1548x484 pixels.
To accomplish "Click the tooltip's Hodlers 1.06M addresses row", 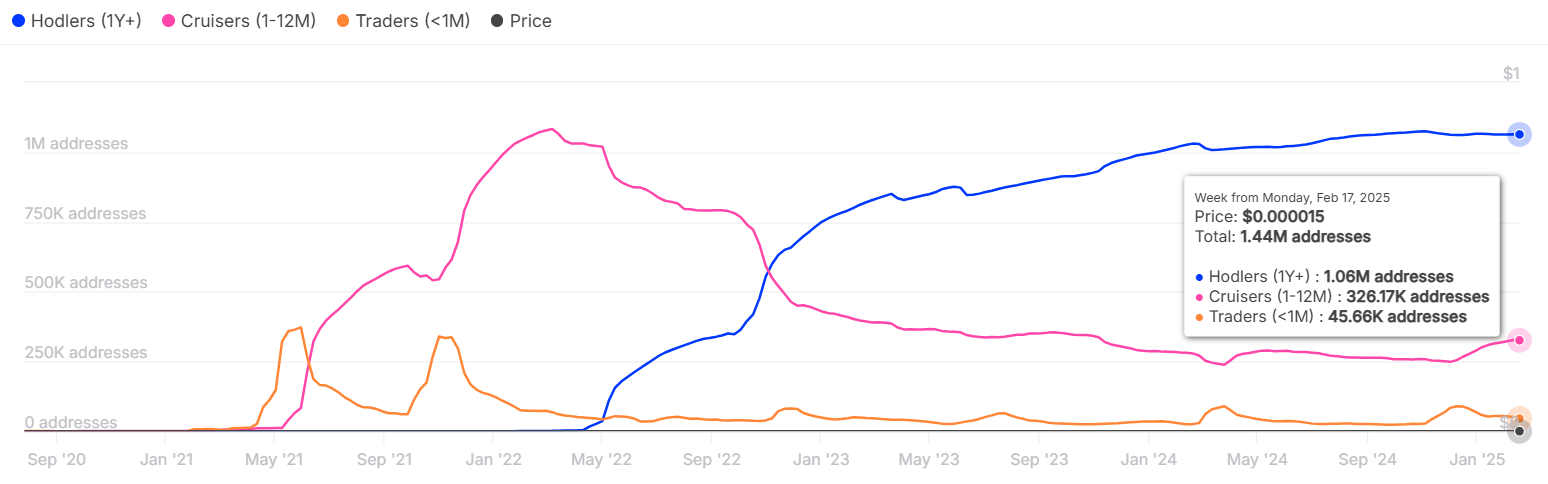I will 1330,277.
